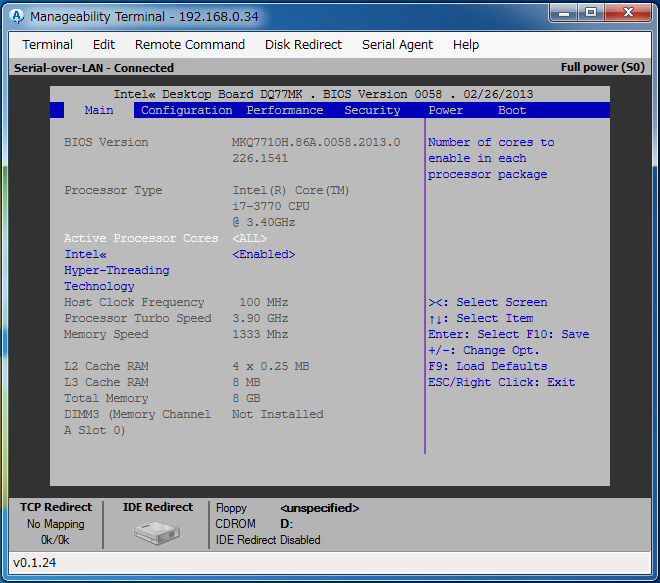Select the Main BIOS tab

pos(99,110)
